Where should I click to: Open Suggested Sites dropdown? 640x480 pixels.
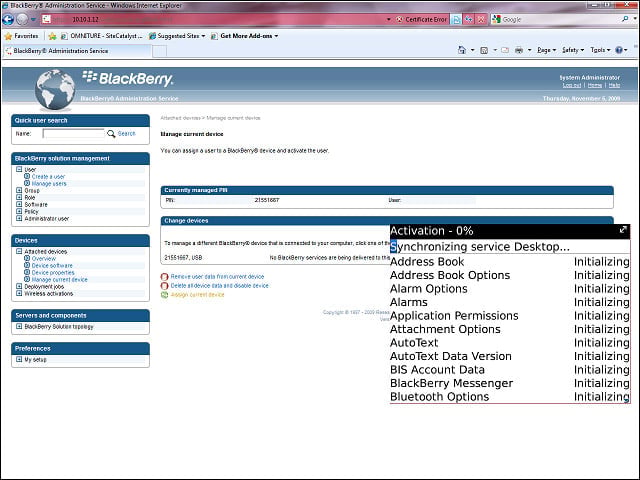pyautogui.click(x=177, y=36)
